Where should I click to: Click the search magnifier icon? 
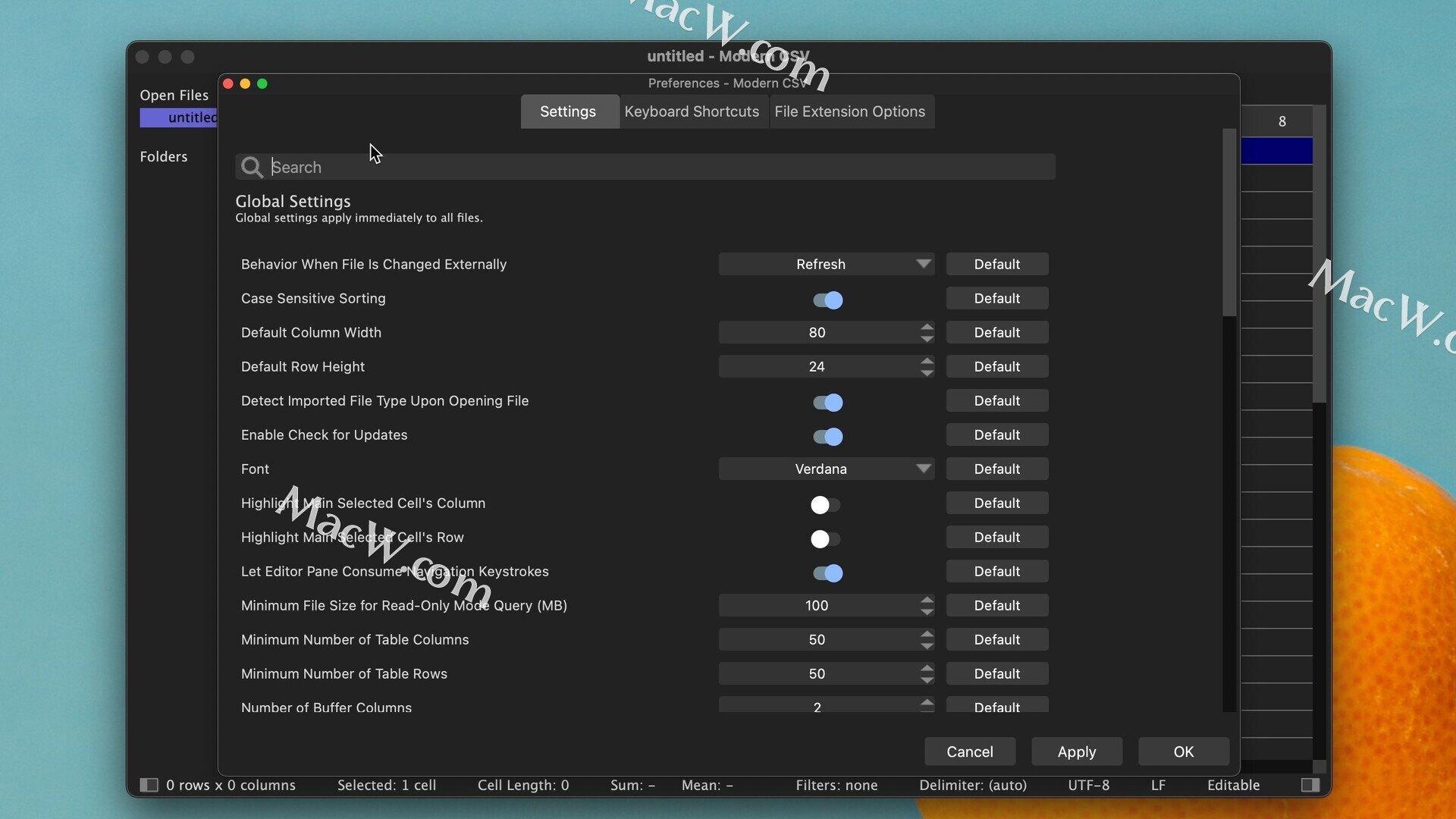(252, 167)
